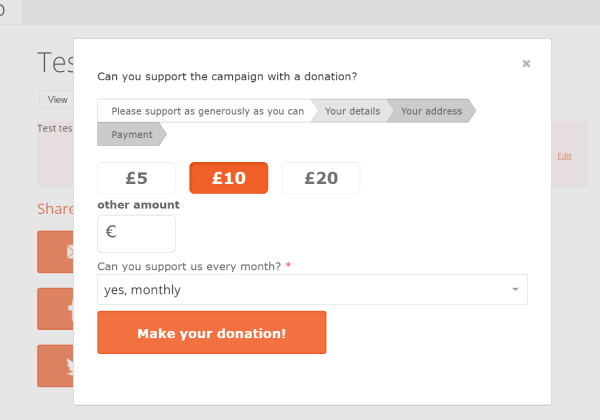Viewport: 600px width, 420px height.
Task: Open the 'yes, monthly' frequency dropdown
Action: point(312,290)
